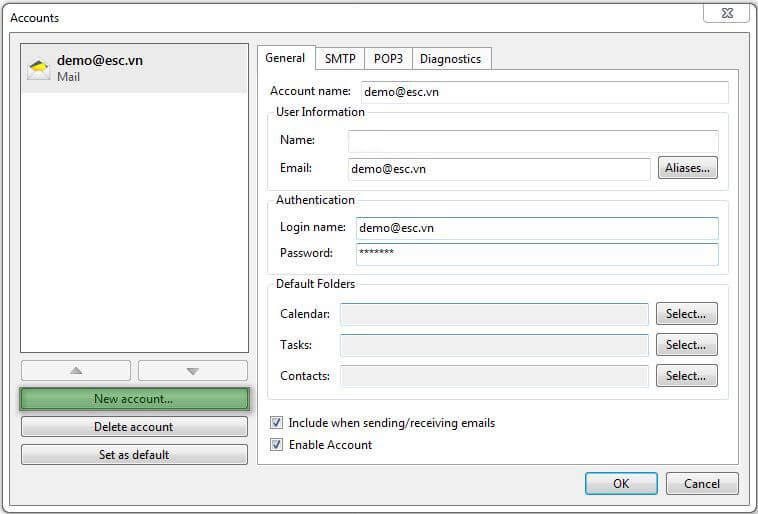758x514 pixels.
Task: Open the POP3 tab
Action: tap(388, 59)
